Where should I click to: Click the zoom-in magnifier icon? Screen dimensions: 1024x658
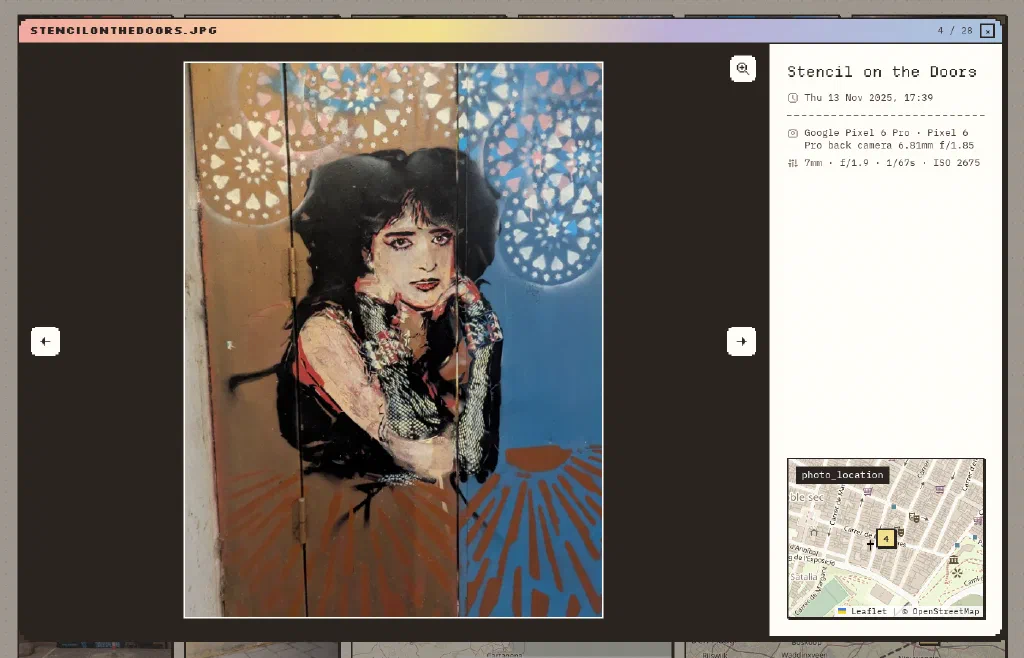(743, 69)
